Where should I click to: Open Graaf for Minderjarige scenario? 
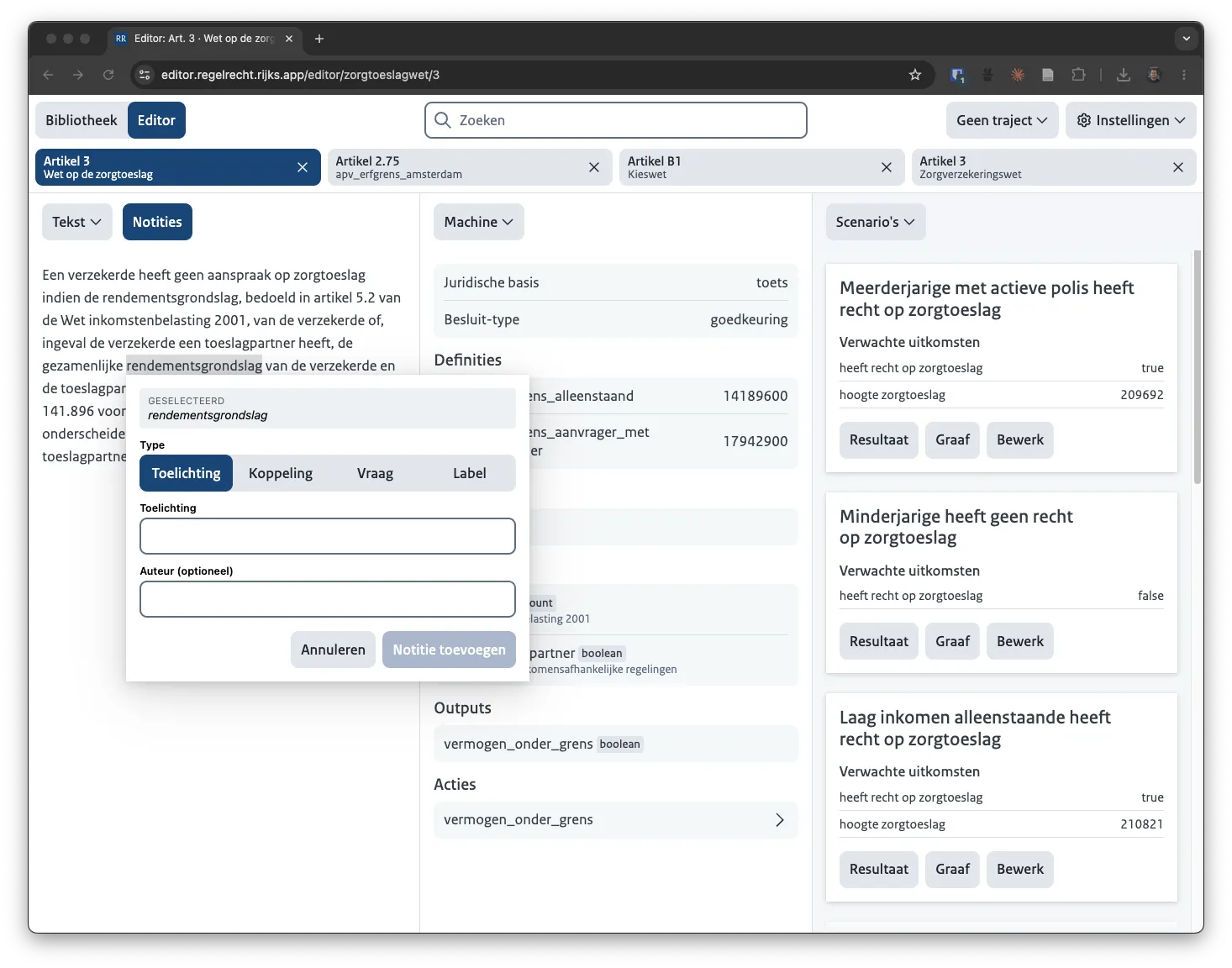tap(953, 641)
